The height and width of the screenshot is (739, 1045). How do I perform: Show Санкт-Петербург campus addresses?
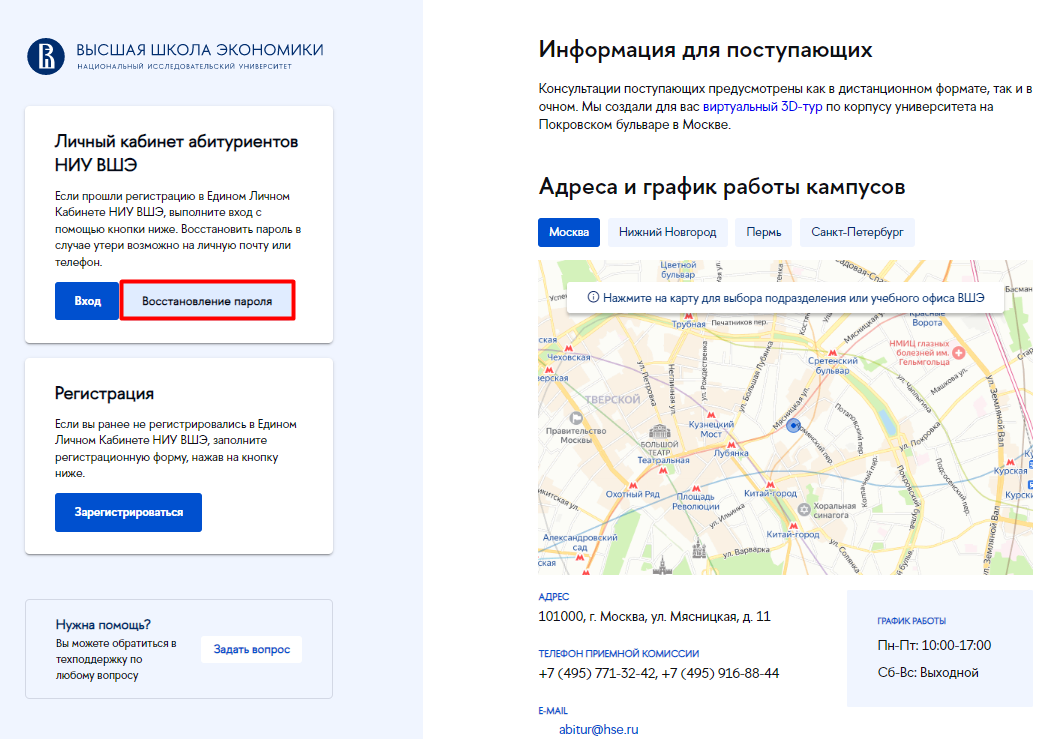pyautogui.click(x=857, y=232)
